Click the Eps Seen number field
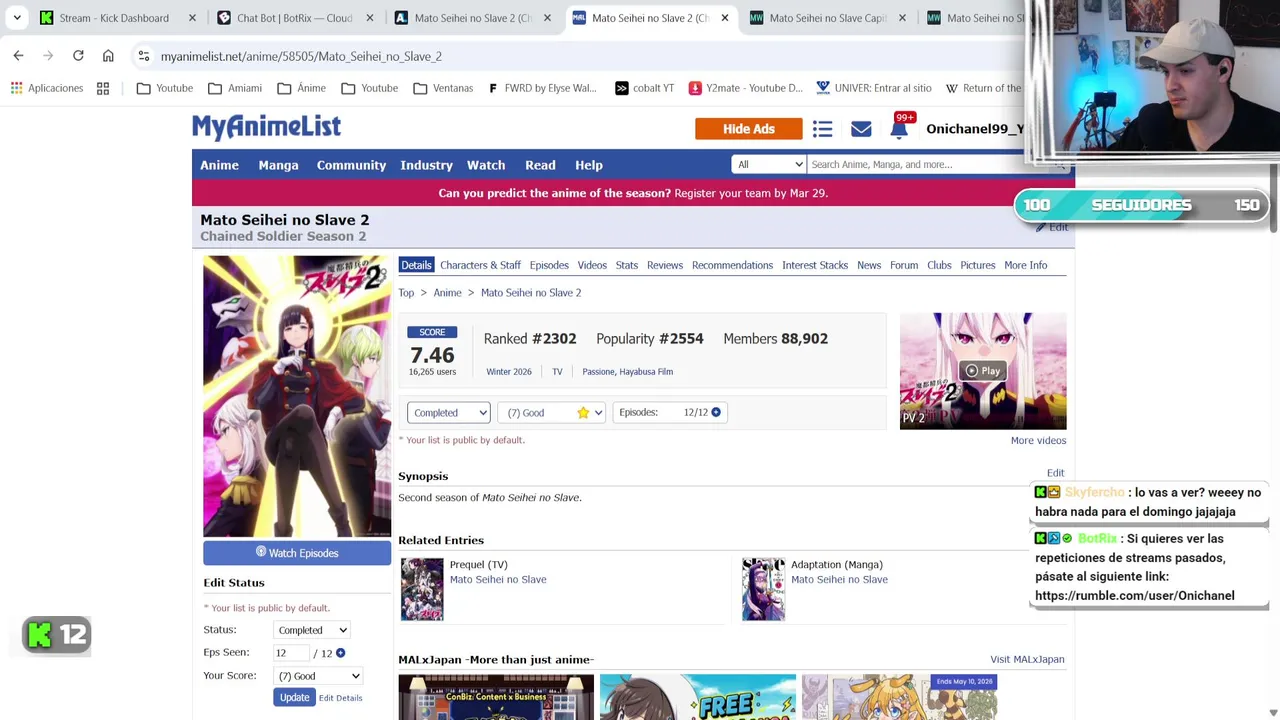Screen dimensions: 1280x720 pyautogui.click(x=291, y=653)
